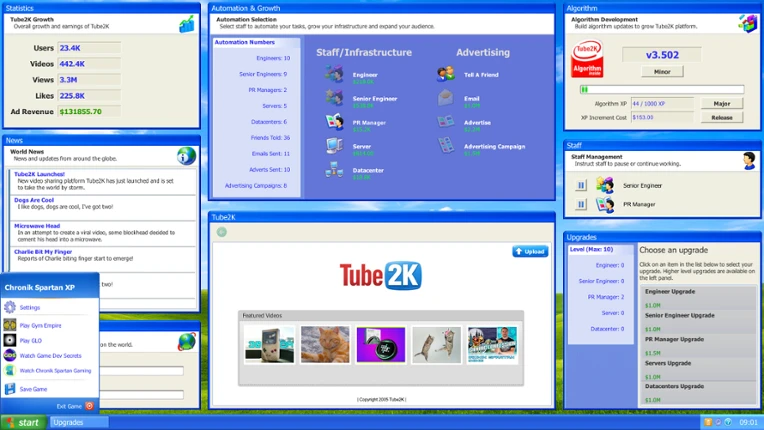Select the Senior Engineer Upgrade option
Image resolution: width=764 pixels, height=430 pixels.
point(698,322)
